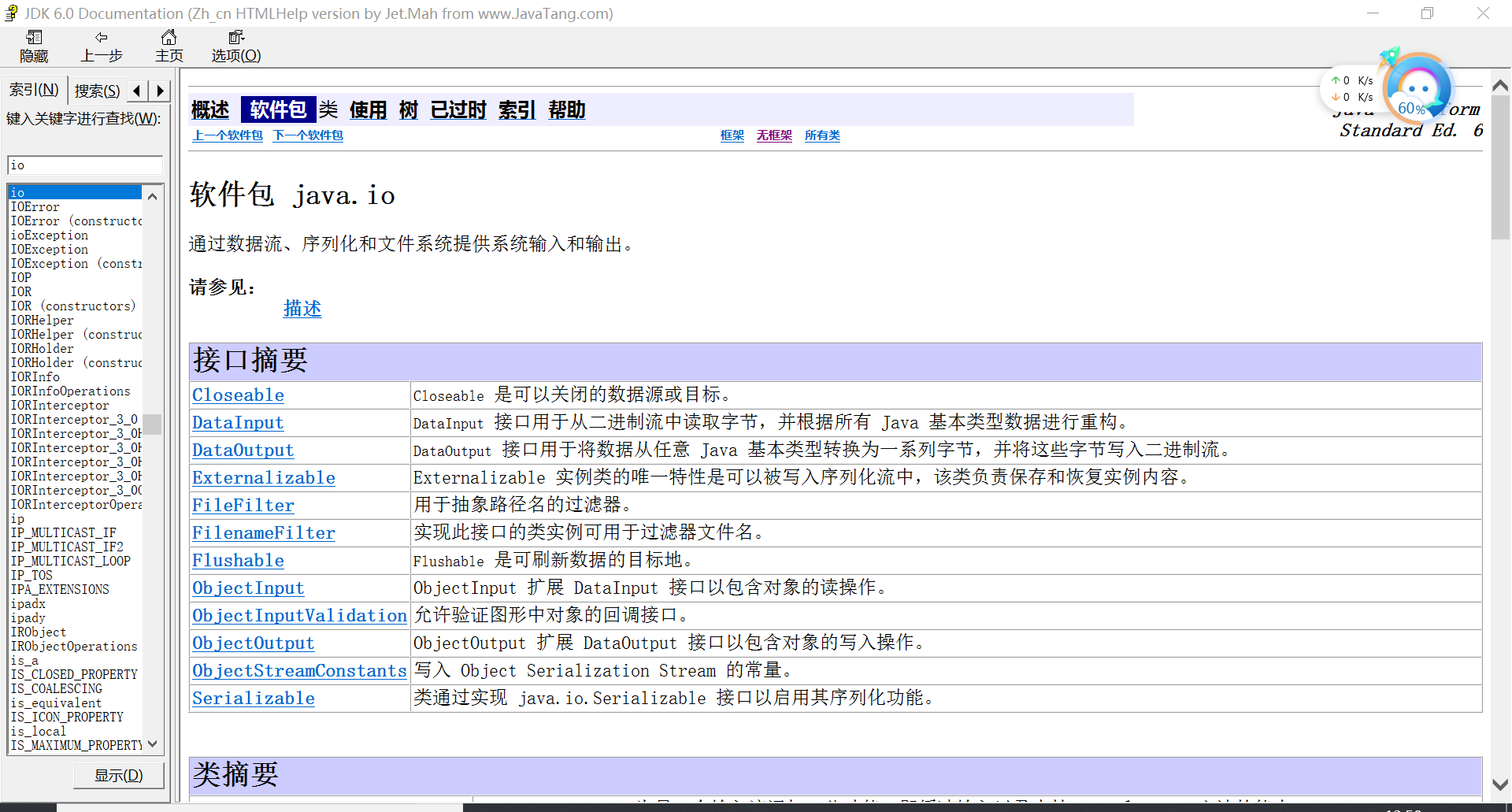The width and height of the screenshot is (1512, 812).
Task: Select IP_TOS in the index list
Action: tap(31, 576)
